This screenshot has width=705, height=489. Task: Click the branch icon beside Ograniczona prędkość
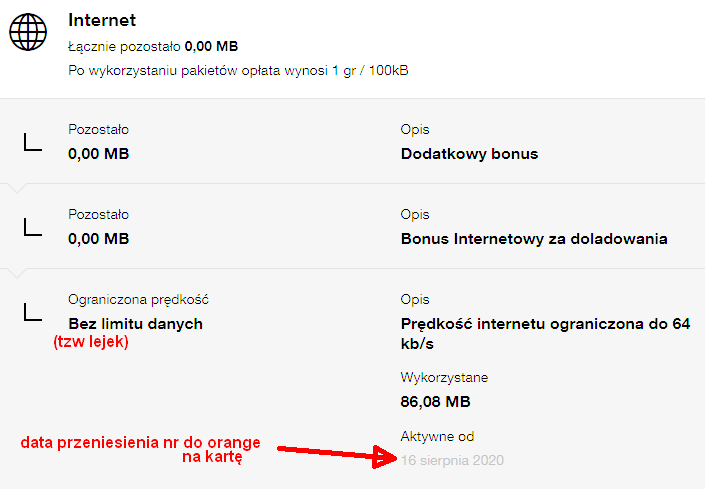tap(32, 312)
